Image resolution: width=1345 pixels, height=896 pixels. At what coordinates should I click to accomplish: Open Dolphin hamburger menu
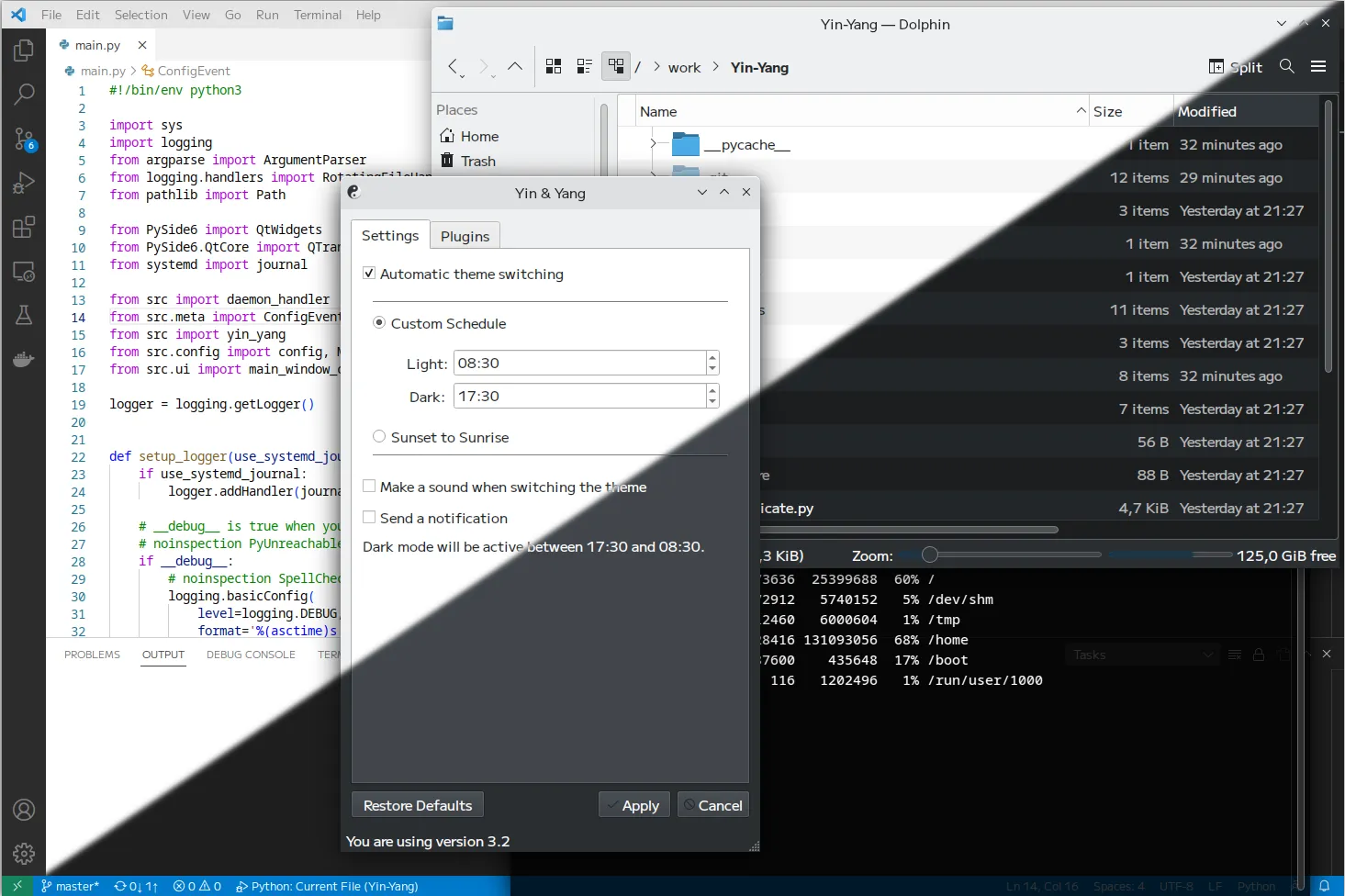1318,67
